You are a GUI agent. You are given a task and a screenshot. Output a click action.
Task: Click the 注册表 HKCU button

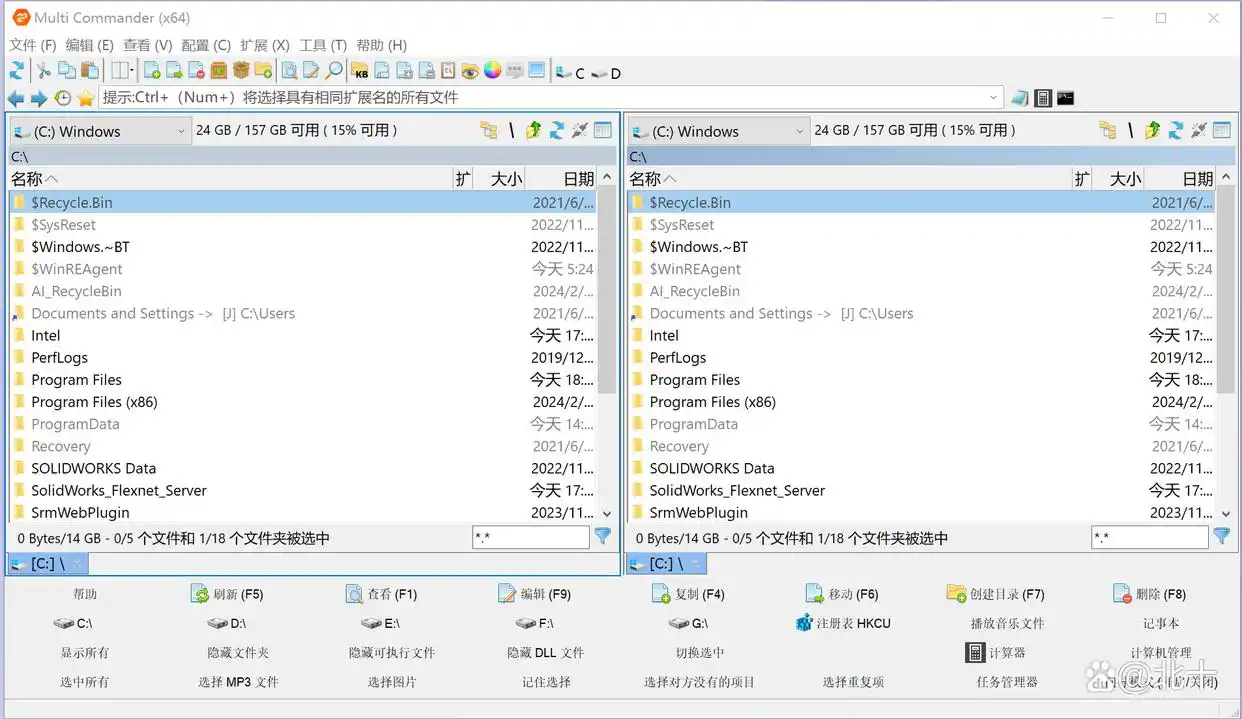(x=842, y=623)
